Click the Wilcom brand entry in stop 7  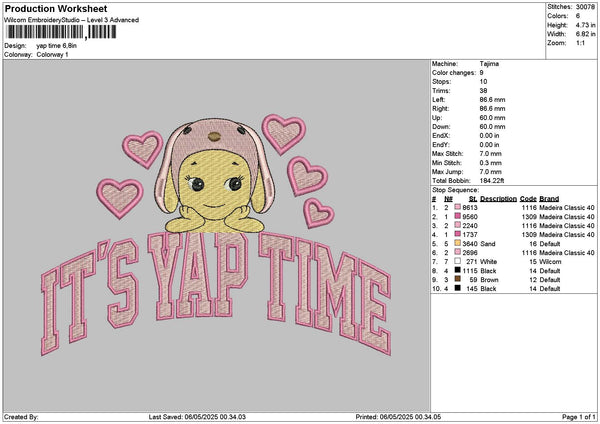click(x=550, y=261)
